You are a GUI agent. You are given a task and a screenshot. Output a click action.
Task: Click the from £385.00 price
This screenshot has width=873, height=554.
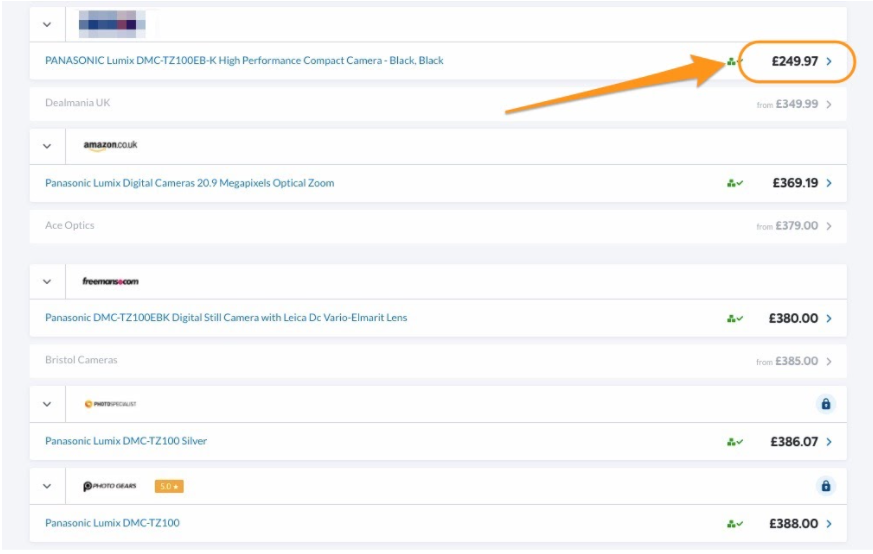tap(787, 361)
